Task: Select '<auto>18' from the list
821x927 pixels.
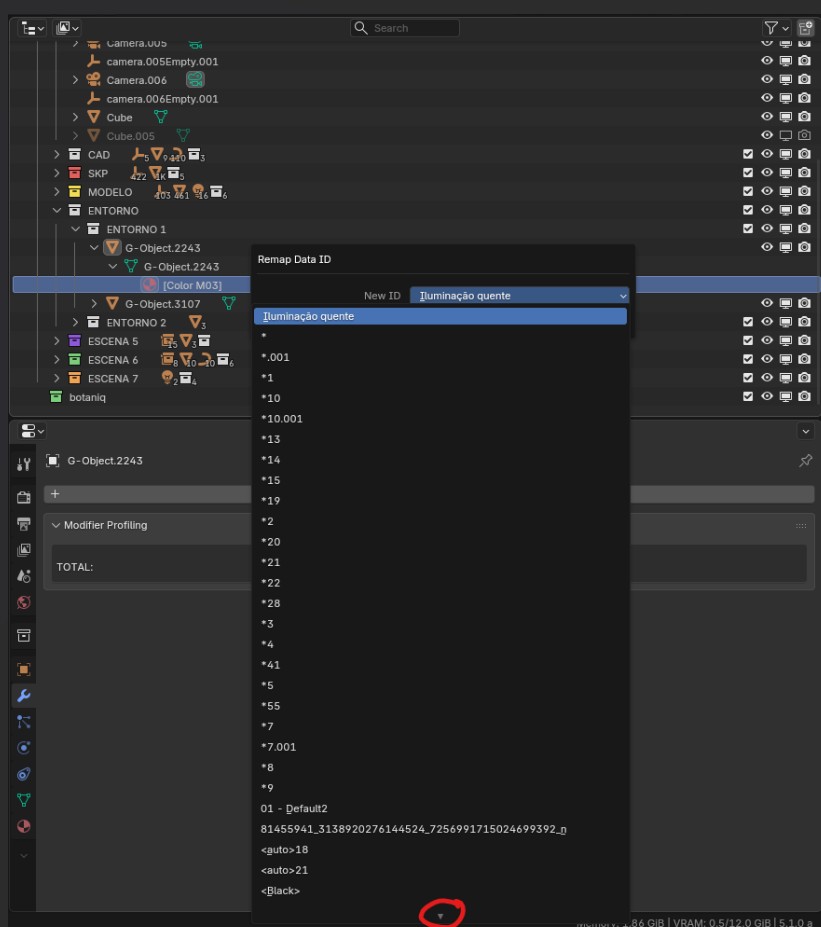Action: point(440,850)
